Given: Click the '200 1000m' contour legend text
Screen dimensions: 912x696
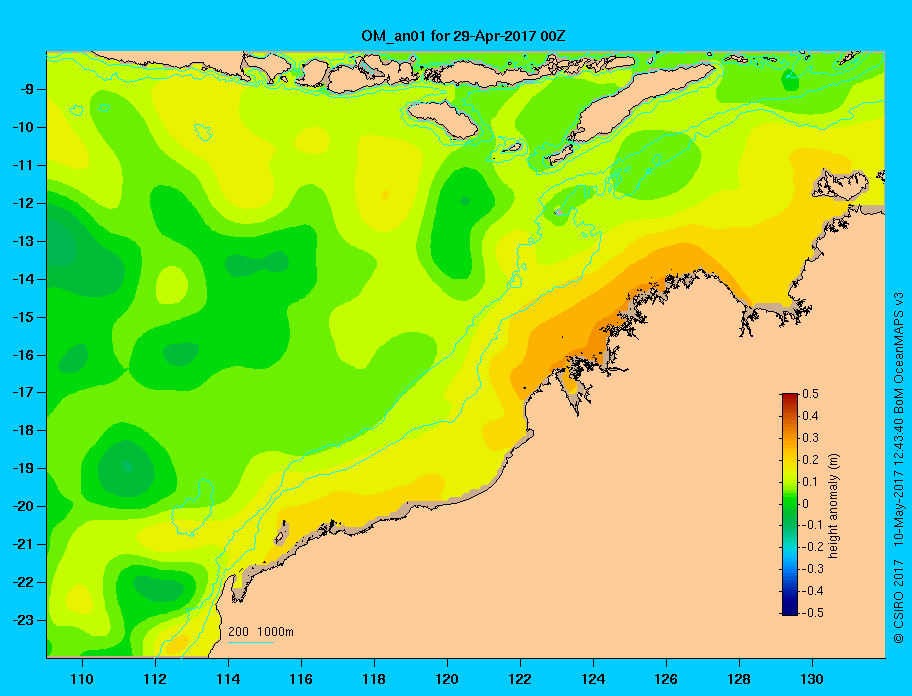Looking at the screenshot, I should click(x=261, y=631).
